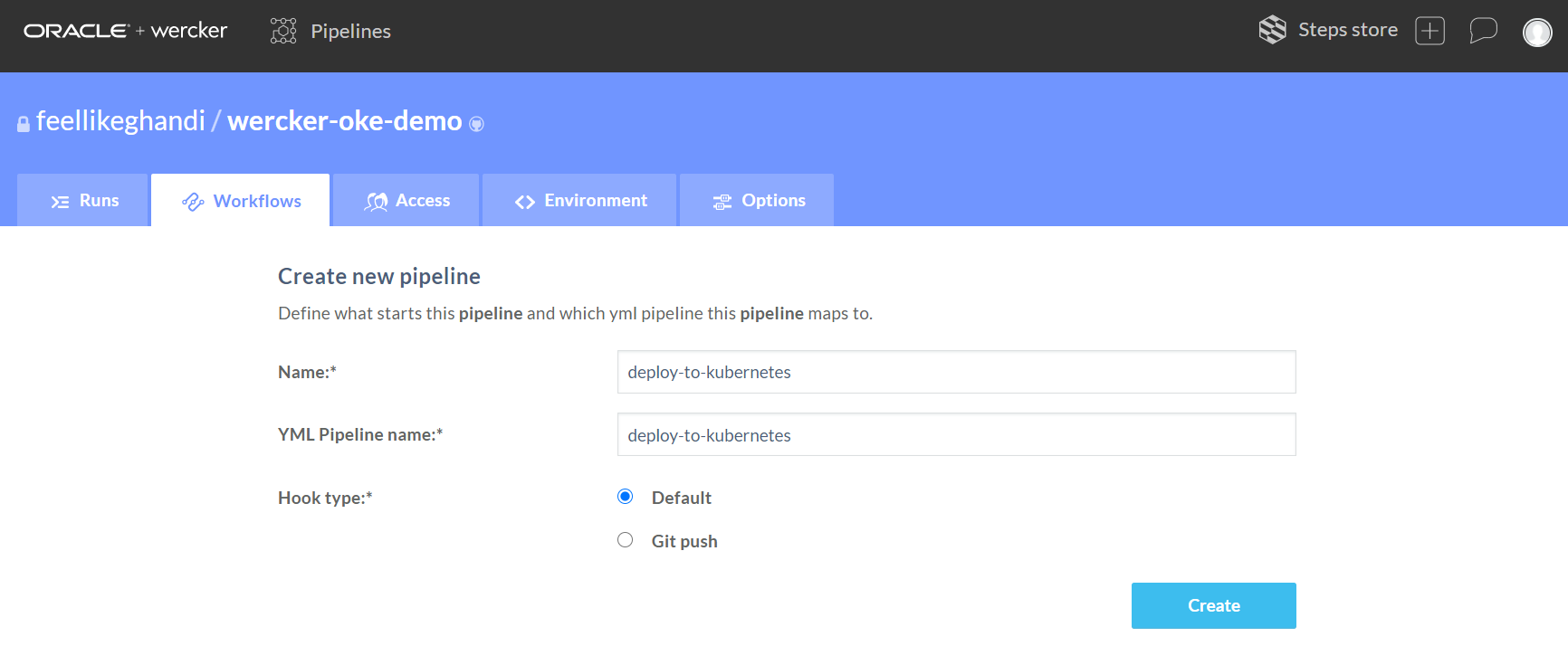
Task: Switch to the Runs tab
Action: click(82, 200)
